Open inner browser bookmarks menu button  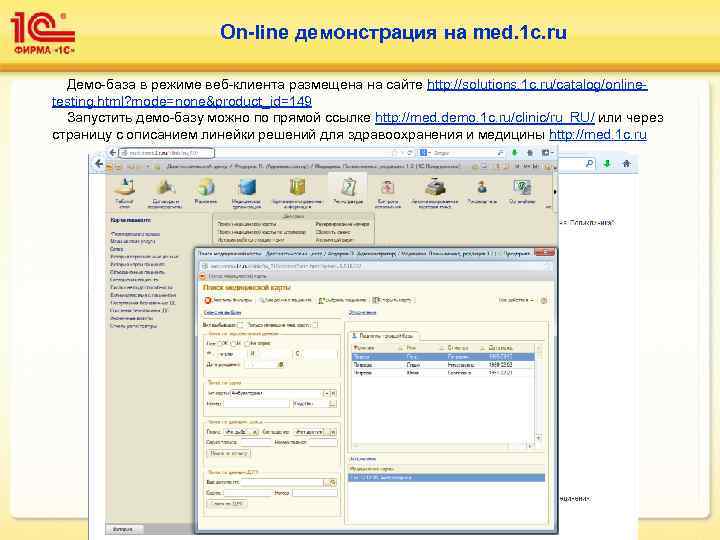pyautogui.click(x=547, y=152)
